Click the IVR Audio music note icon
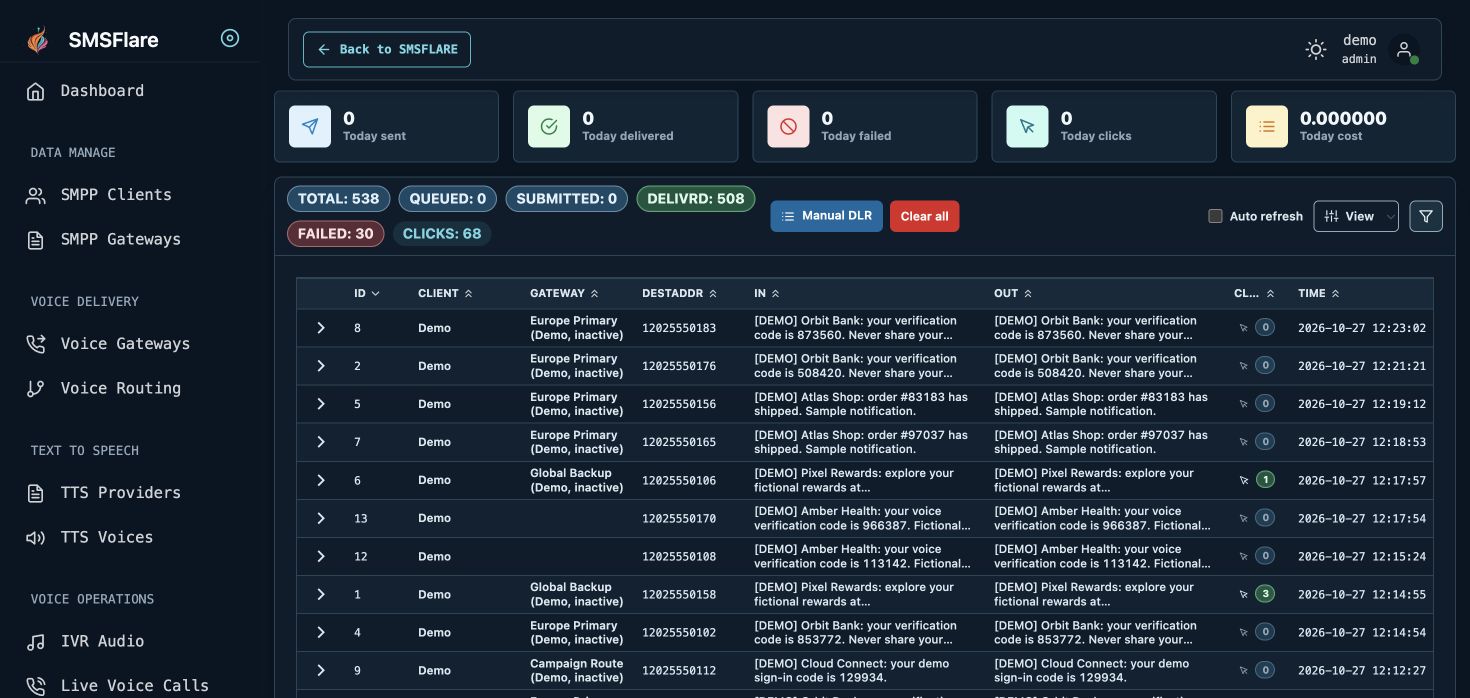This screenshot has width=1470, height=698. 36,642
